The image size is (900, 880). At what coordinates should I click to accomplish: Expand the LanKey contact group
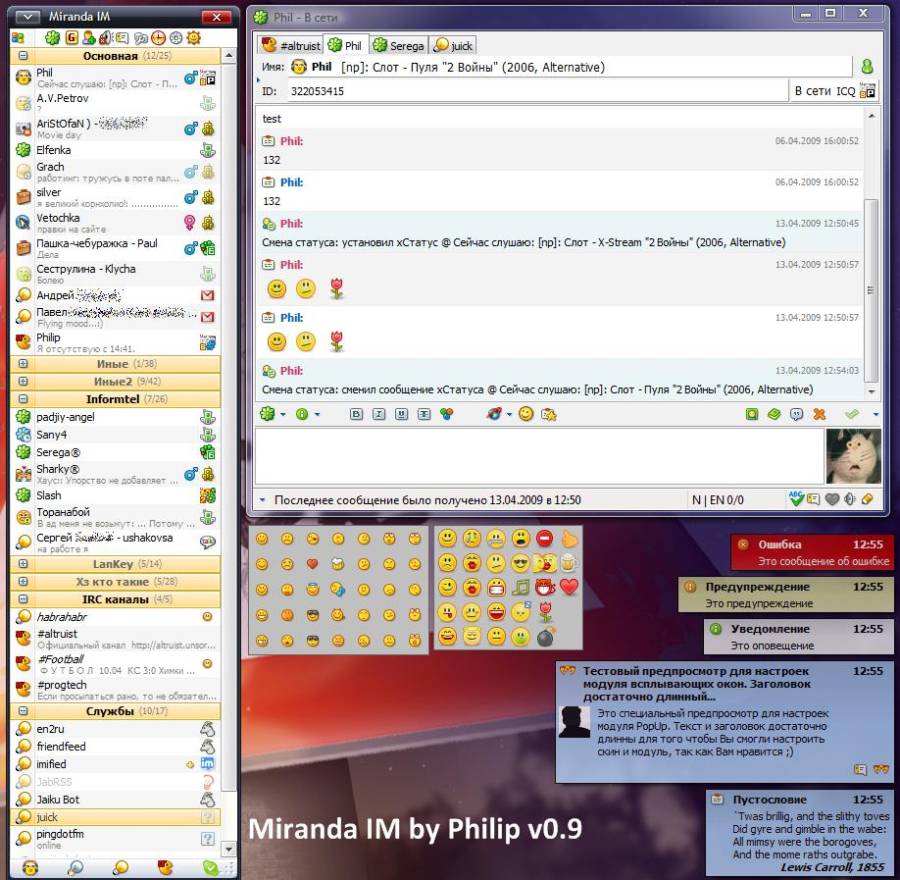point(23,564)
